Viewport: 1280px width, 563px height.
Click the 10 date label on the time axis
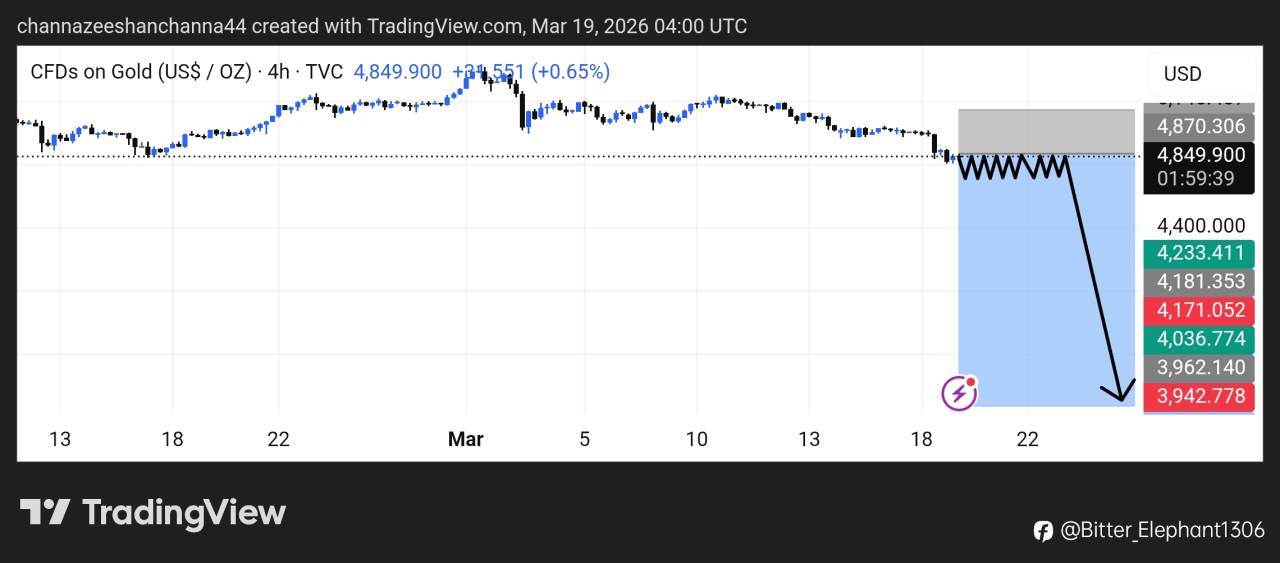[696, 439]
